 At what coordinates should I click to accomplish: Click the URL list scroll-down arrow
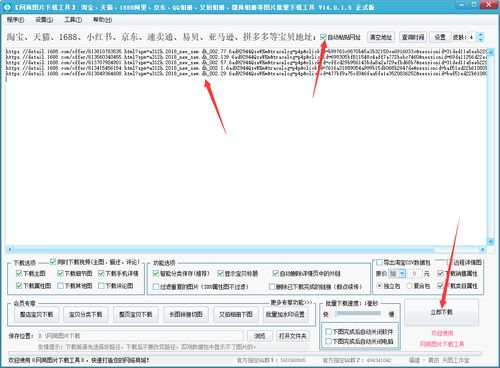pyautogui.click(x=491, y=241)
